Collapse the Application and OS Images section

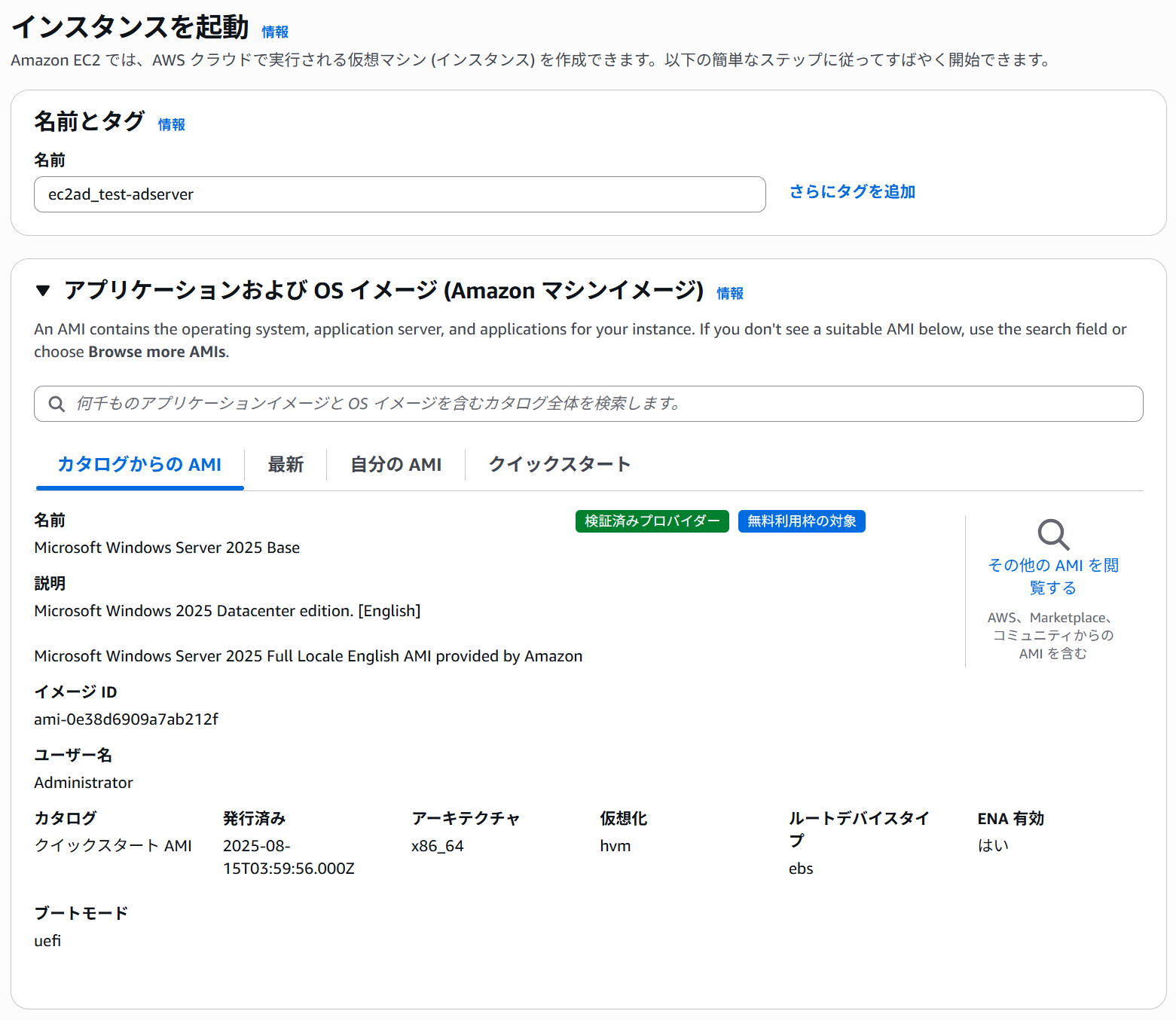[x=43, y=291]
